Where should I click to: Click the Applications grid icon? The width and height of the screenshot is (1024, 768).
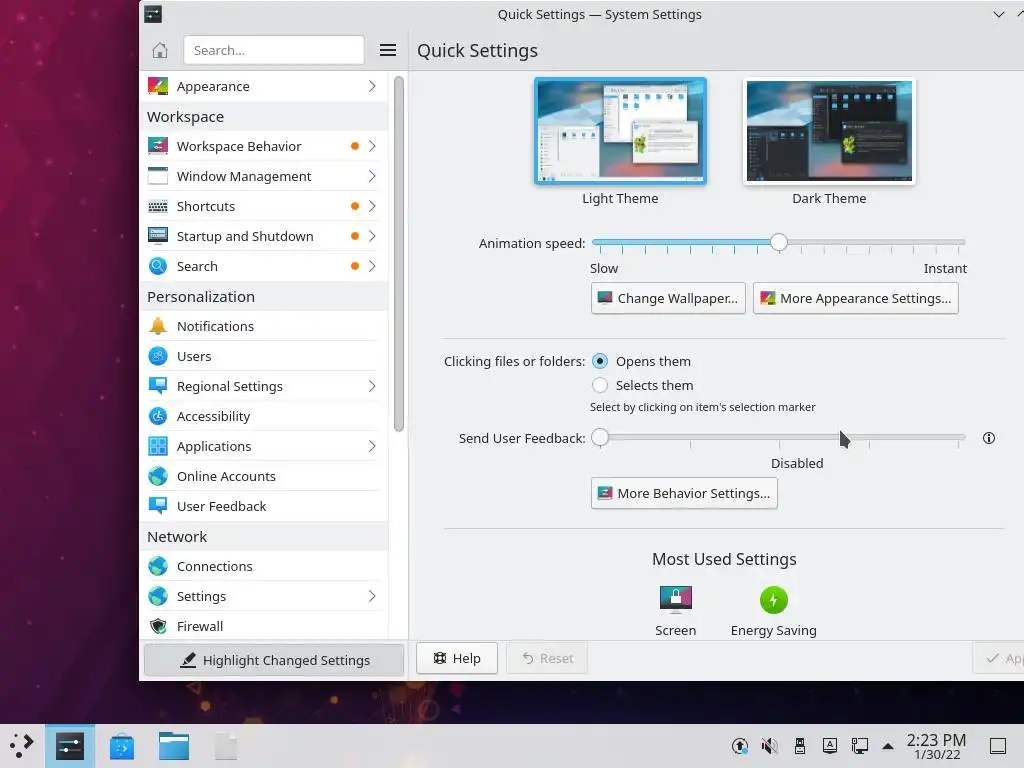[158, 446]
